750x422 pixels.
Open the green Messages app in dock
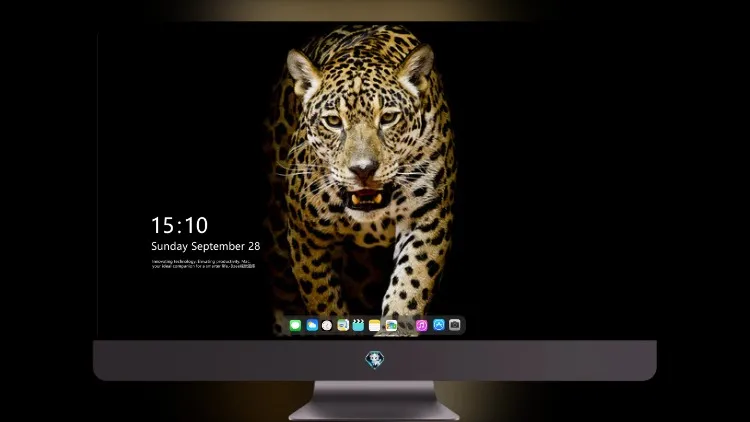(x=295, y=325)
